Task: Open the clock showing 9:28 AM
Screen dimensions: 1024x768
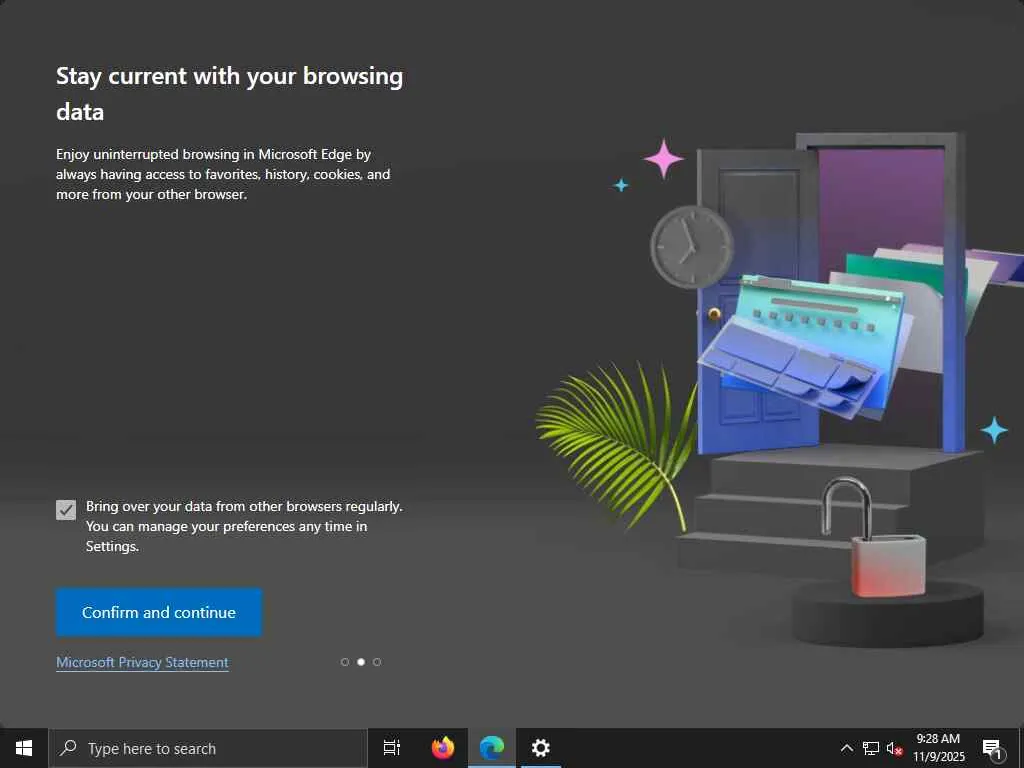Action: (x=938, y=748)
